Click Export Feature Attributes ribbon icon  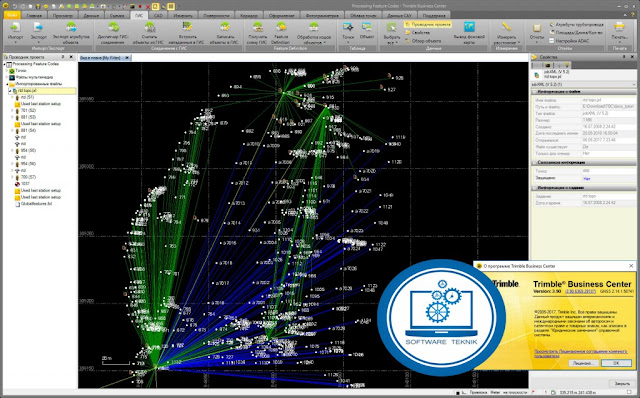pyautogui.click(x=71, y=28)
